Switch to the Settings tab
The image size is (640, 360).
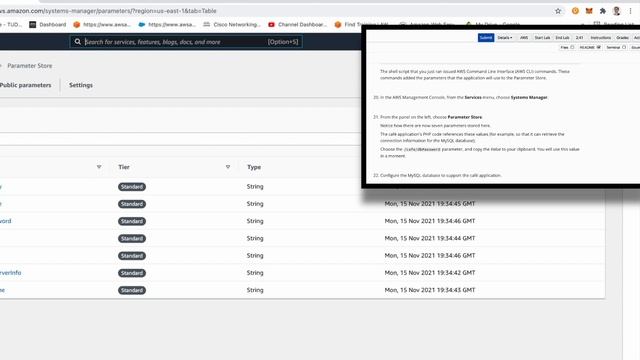[81, 85]
